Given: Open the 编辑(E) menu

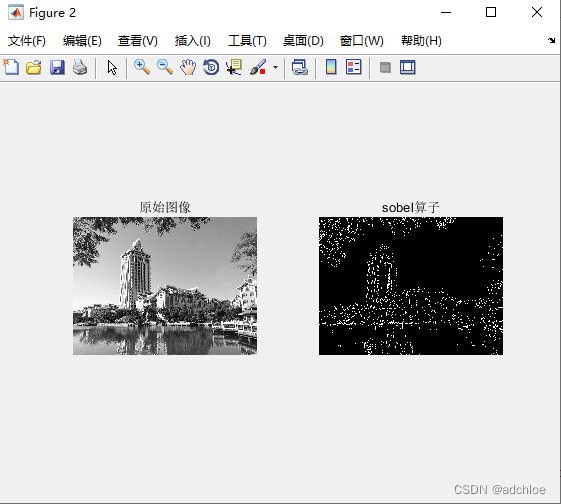Looking at the screenshot, I should [x=82, y=41].
